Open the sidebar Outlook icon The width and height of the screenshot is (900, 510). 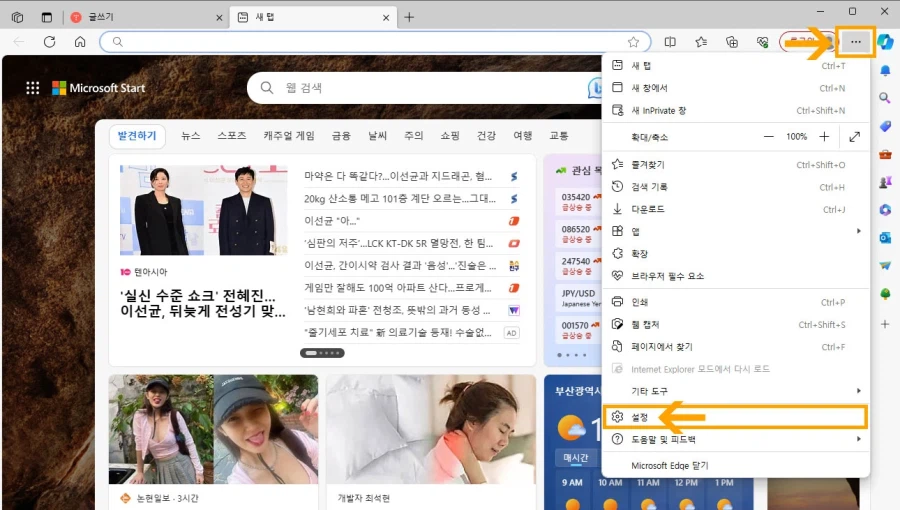coord(885,238)
